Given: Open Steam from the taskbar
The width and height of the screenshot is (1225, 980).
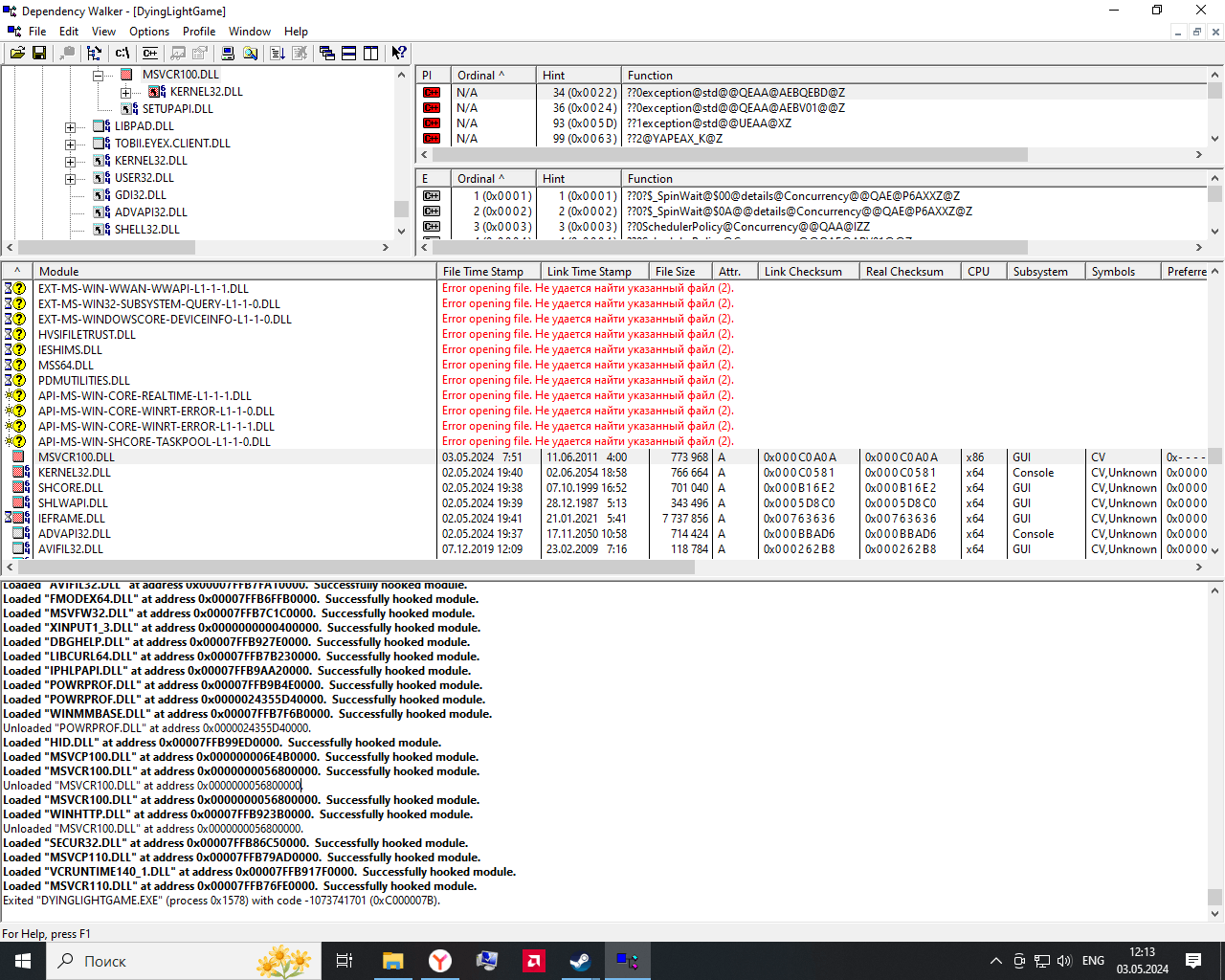Looking at the screenshot, I should pos(580,961).
